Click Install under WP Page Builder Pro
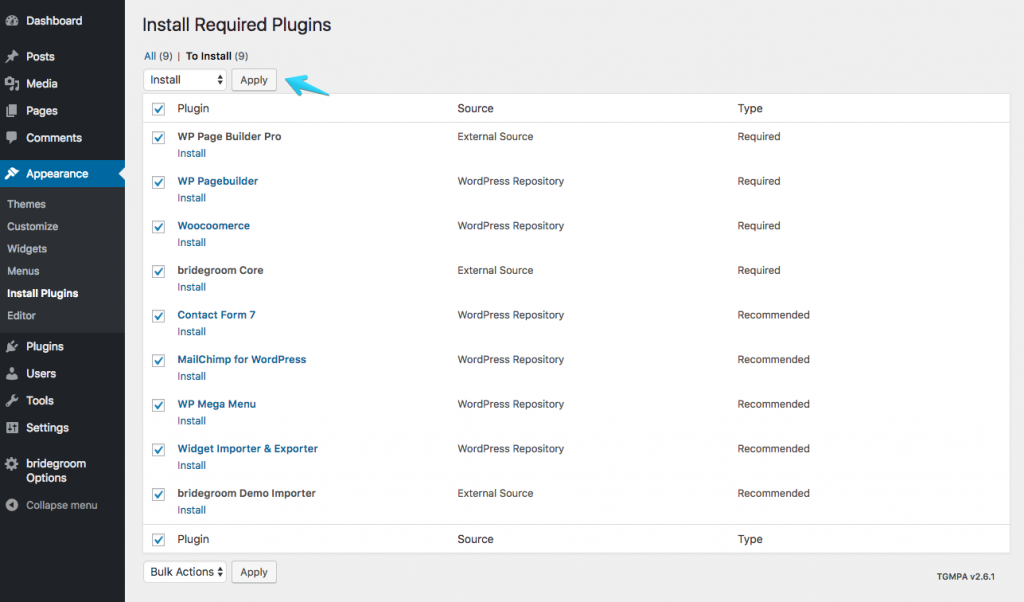This screenshot has width=1024, height=602. click(x=191, y=153)
